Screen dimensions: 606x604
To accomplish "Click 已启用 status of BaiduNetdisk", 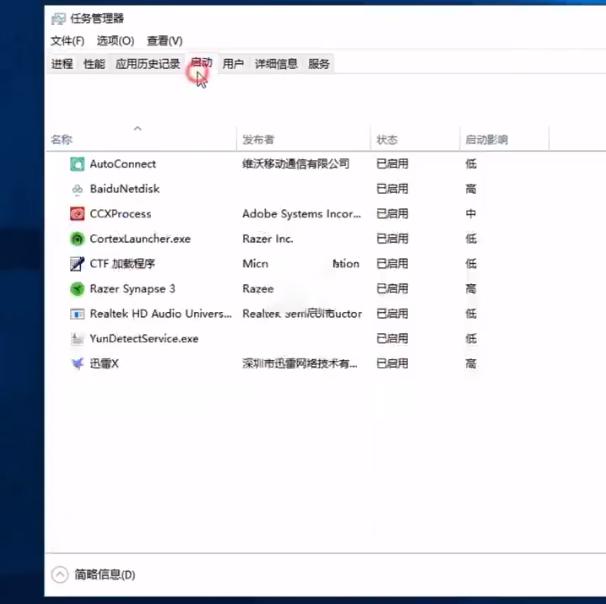I will pyautogui.click(x=392, y=189).
